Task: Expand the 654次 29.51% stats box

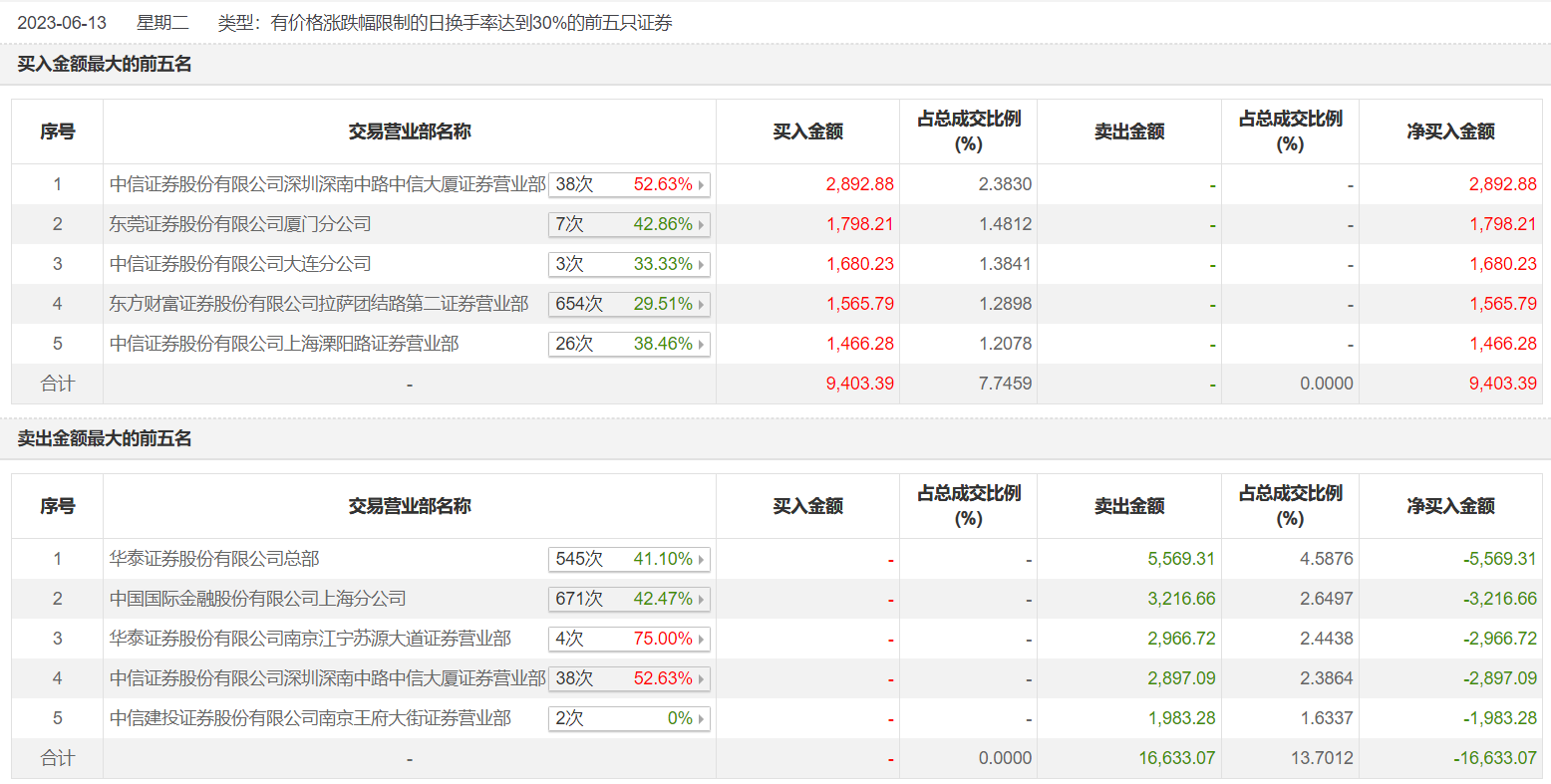Action: coord(629,304)
